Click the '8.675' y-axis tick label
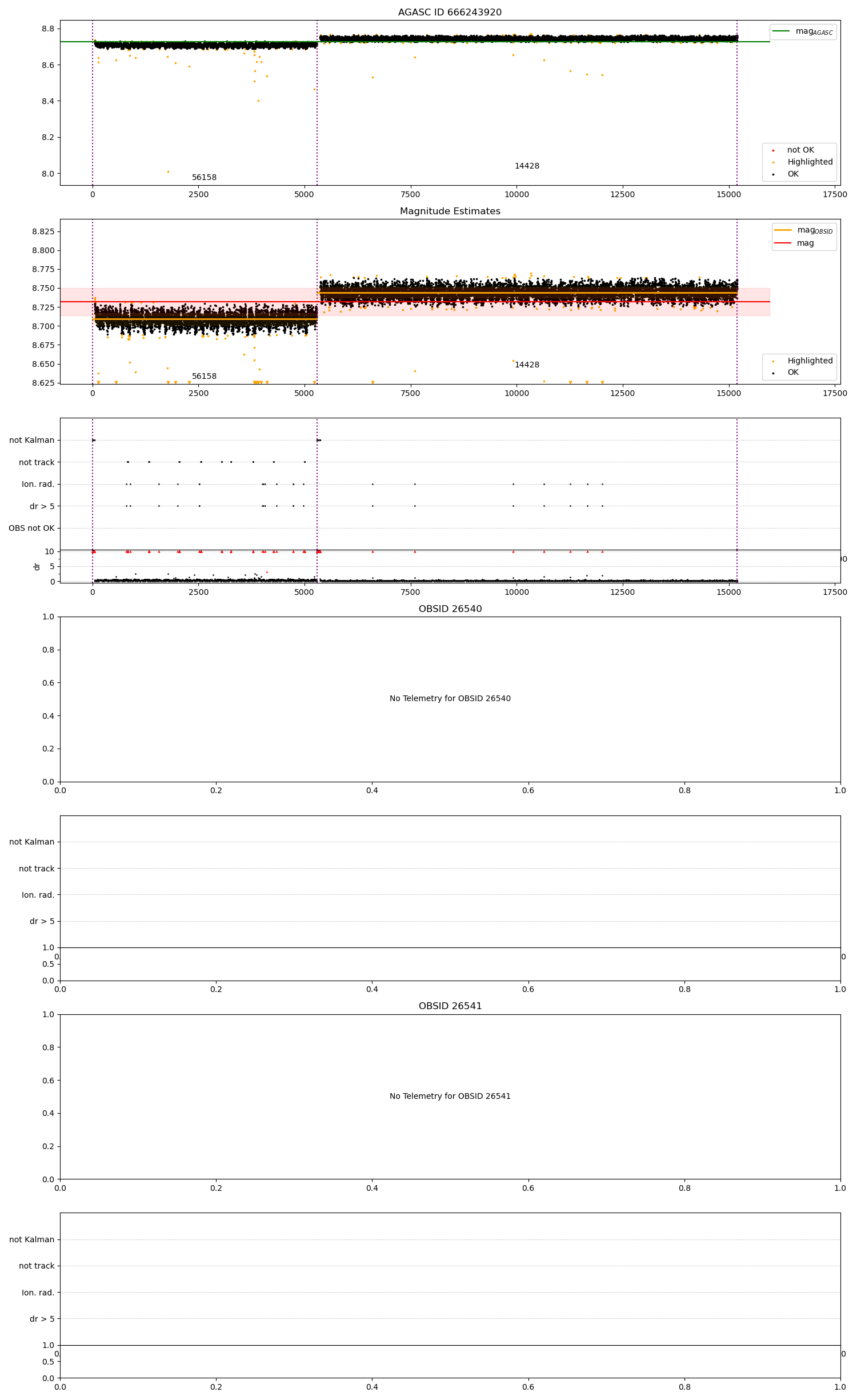The image size is (857, 1400). point(43,346)
